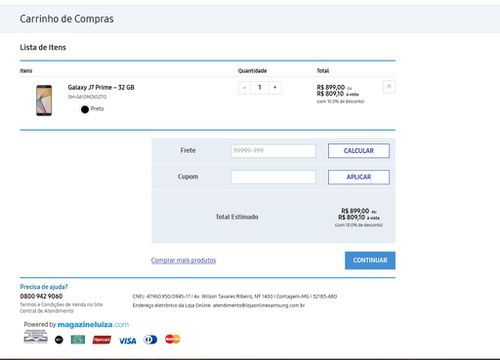Click the Quantidade column header
The height and width of the screenshot is (360, 500).
click(252, 71)
